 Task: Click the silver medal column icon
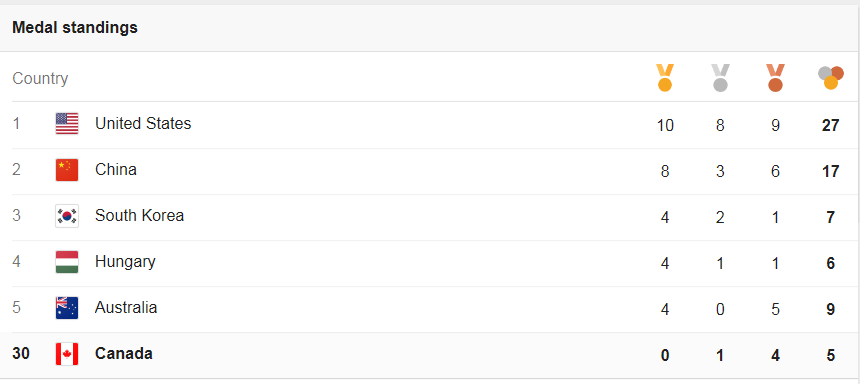[720, 78]
